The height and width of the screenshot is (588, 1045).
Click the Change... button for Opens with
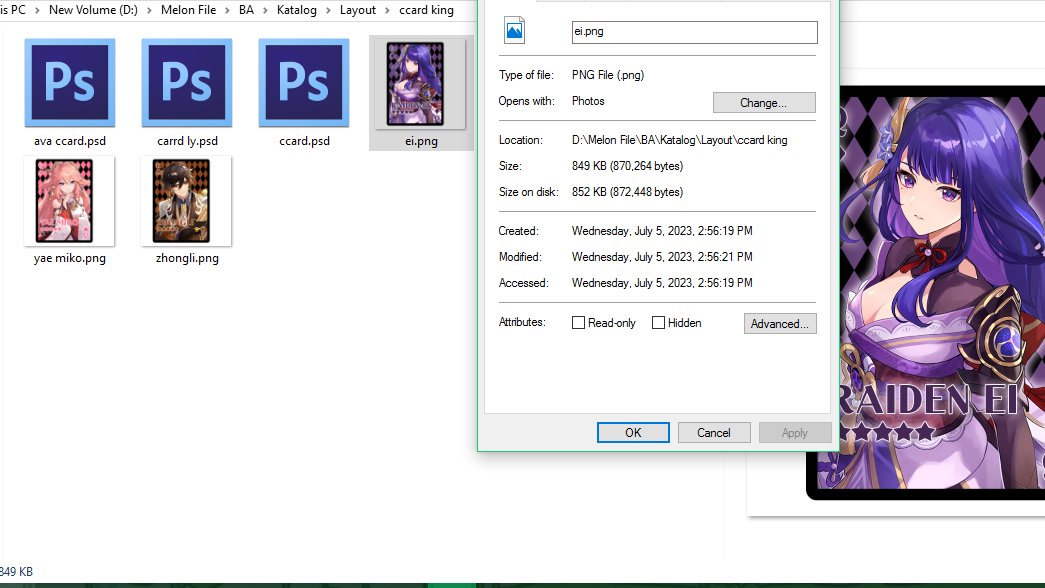click(x=764, y=103)
